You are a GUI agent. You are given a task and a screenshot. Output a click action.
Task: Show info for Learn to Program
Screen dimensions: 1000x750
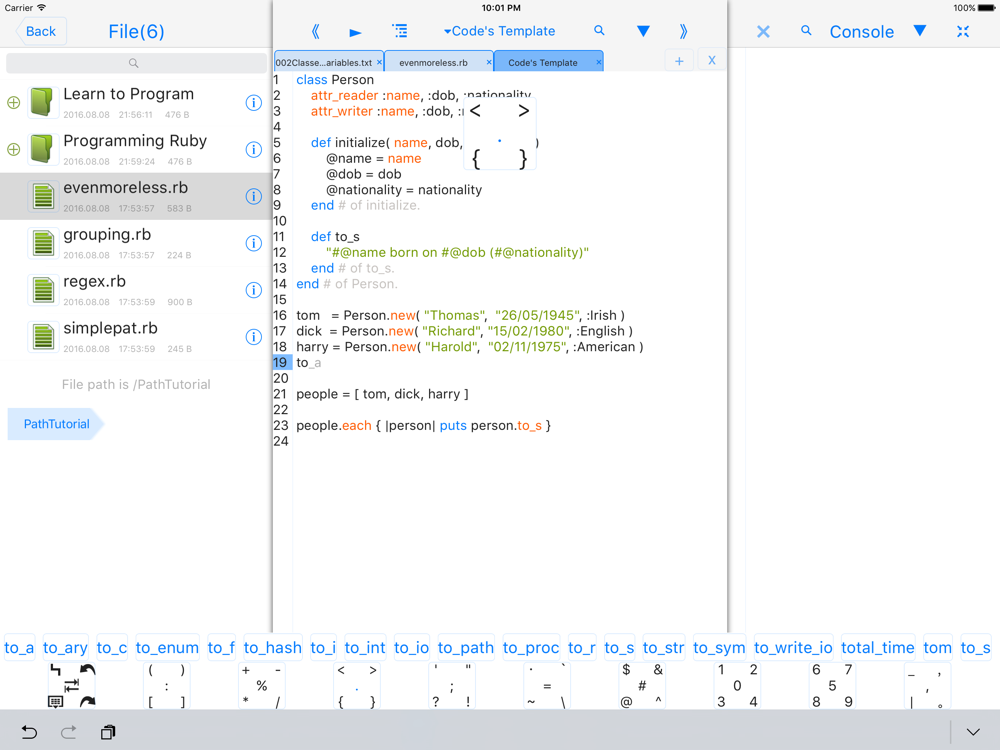click(x=254, y=103)
